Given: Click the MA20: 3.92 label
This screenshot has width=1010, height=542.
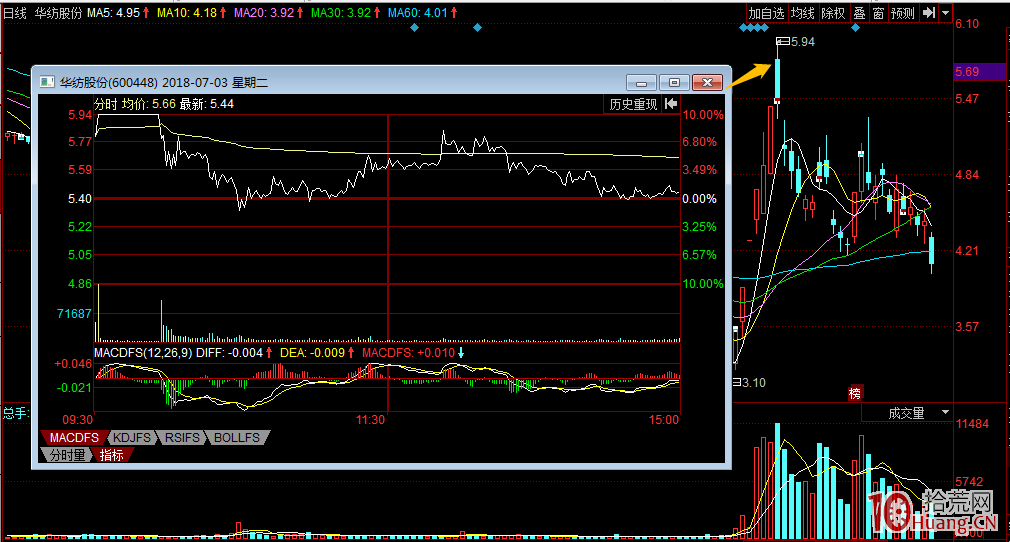Looking at the screenshot, I should pyautogui.click(x=263, y=13).
